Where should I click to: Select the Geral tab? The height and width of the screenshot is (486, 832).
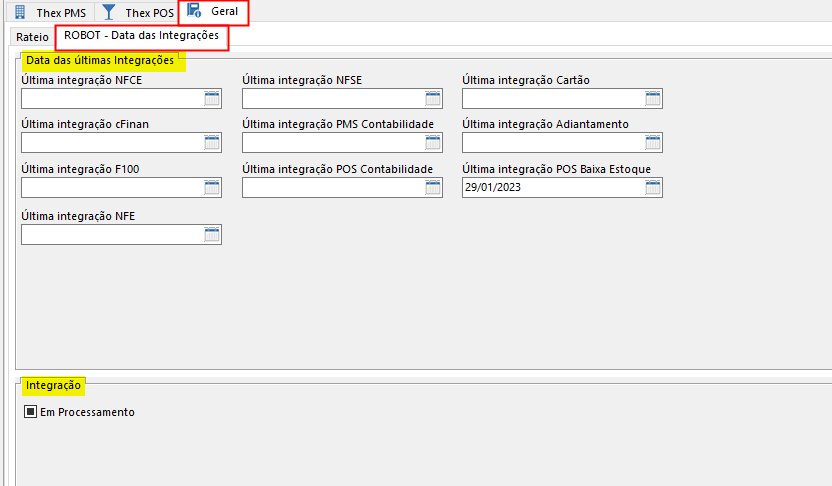(x=213, y=12)
